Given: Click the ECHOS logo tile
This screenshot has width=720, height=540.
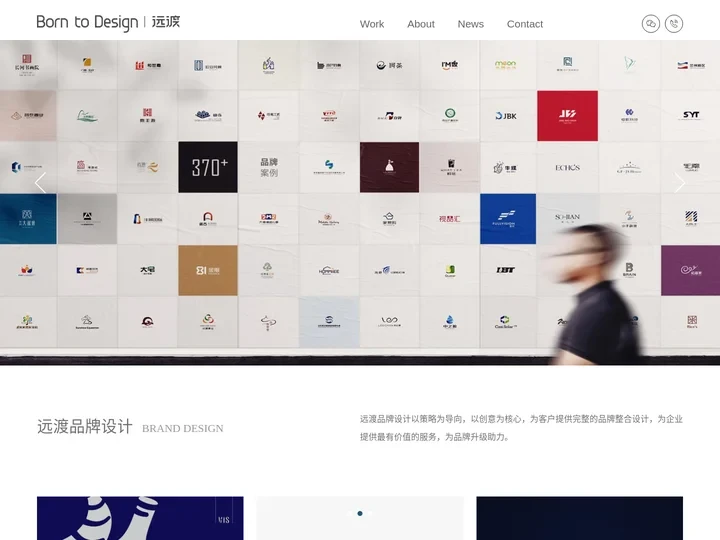Looking at the screenshot, I should click(x=568, y=167).
